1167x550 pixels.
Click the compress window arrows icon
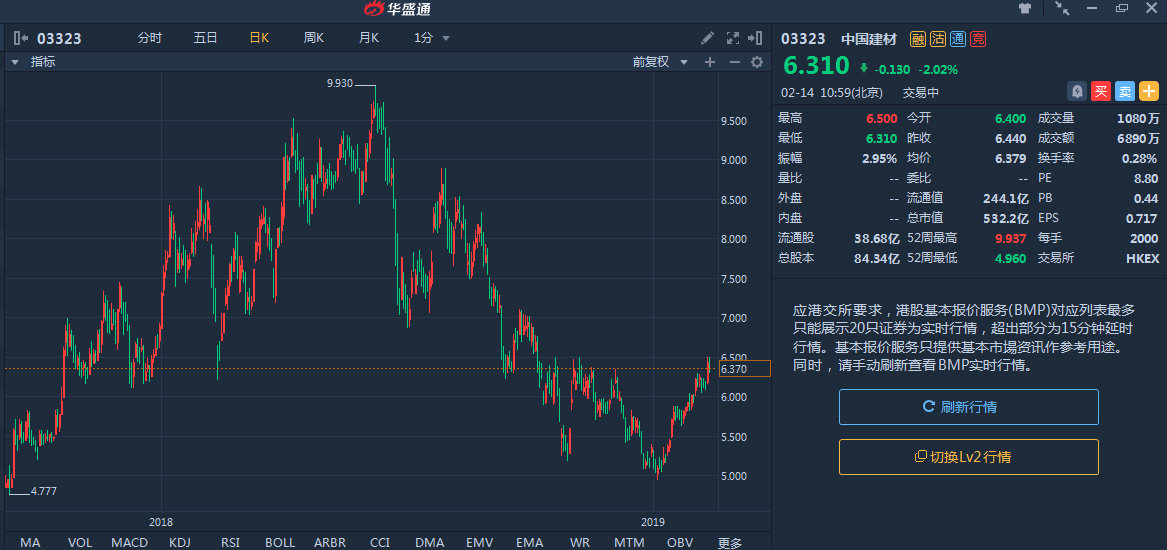click(x=1062, y=9)
